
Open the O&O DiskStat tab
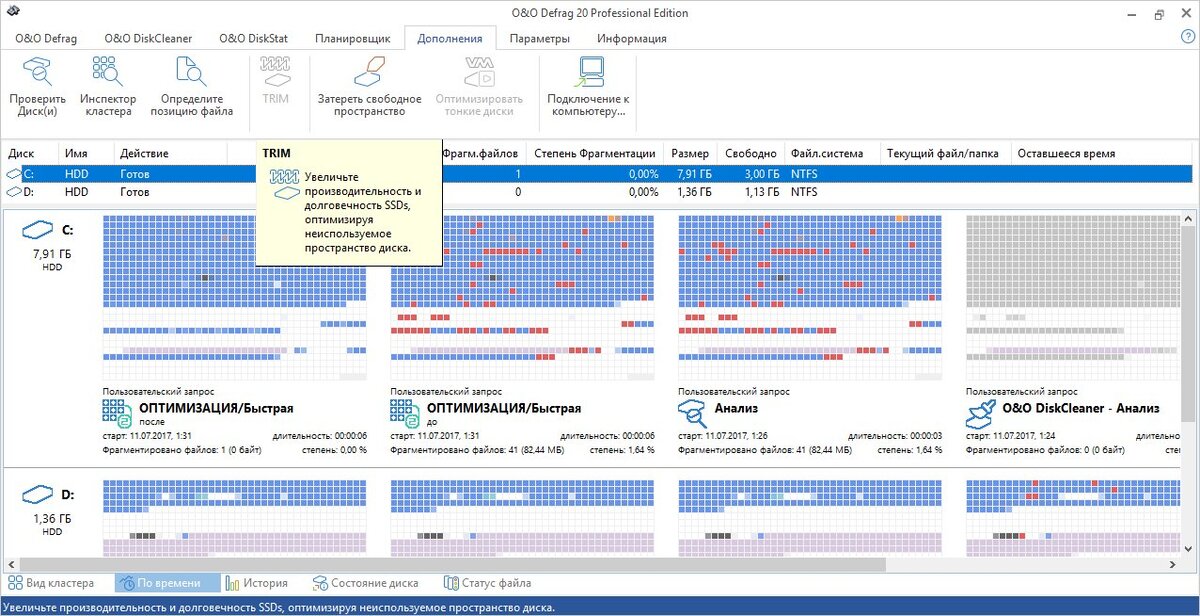pos(253,38)
